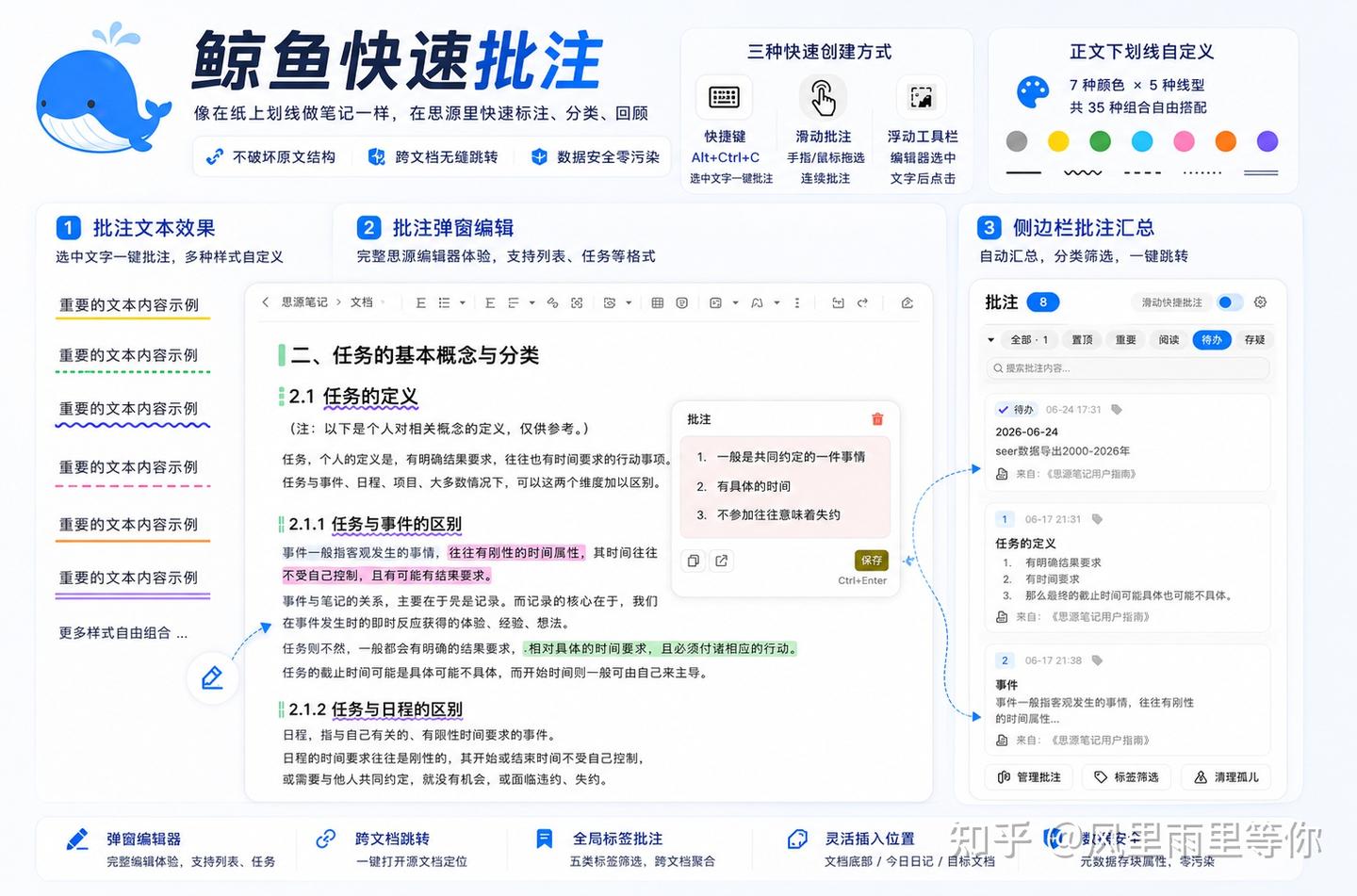
Task: Click the hand pointer icon above 滑动批注
Action: [x=823, y=97]
